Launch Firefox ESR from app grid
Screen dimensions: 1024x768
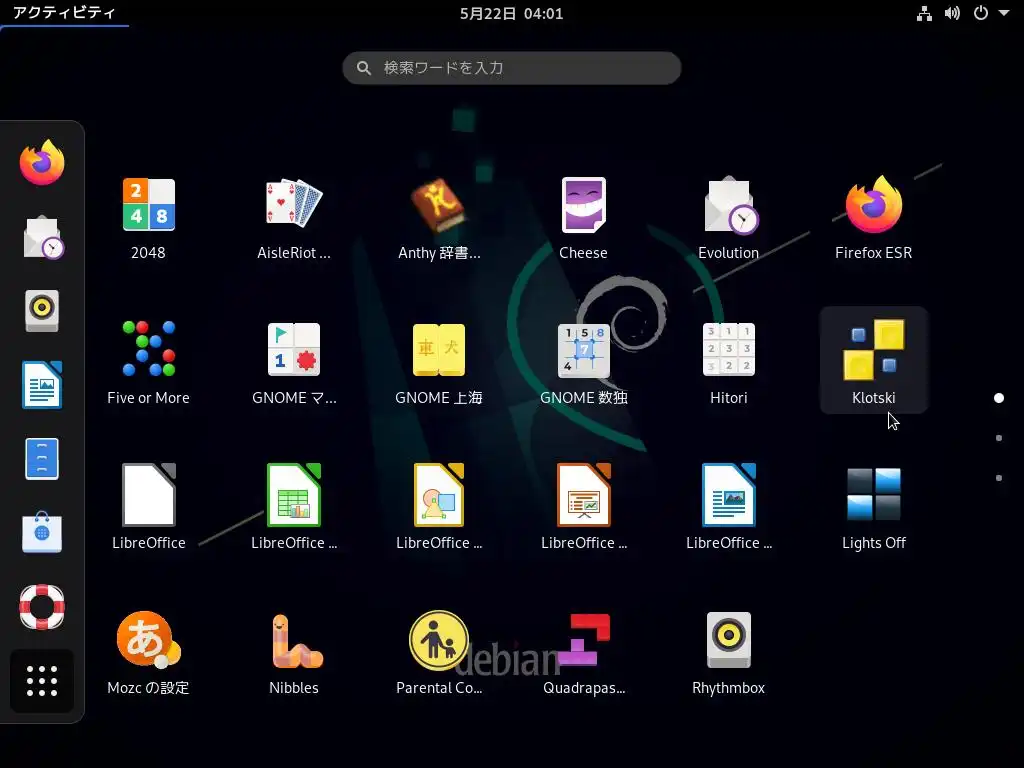point(874,219)
